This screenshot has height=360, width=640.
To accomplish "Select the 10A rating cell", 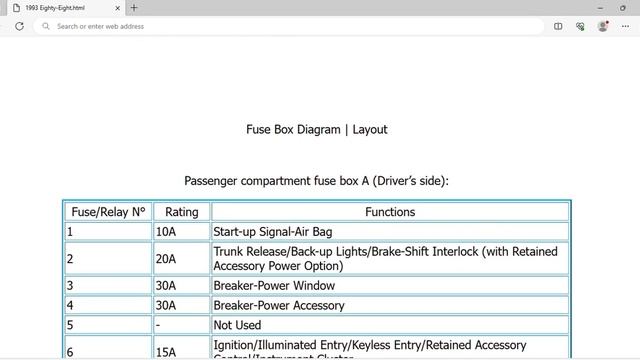I will pyautogui.click(x=182, y=232).
